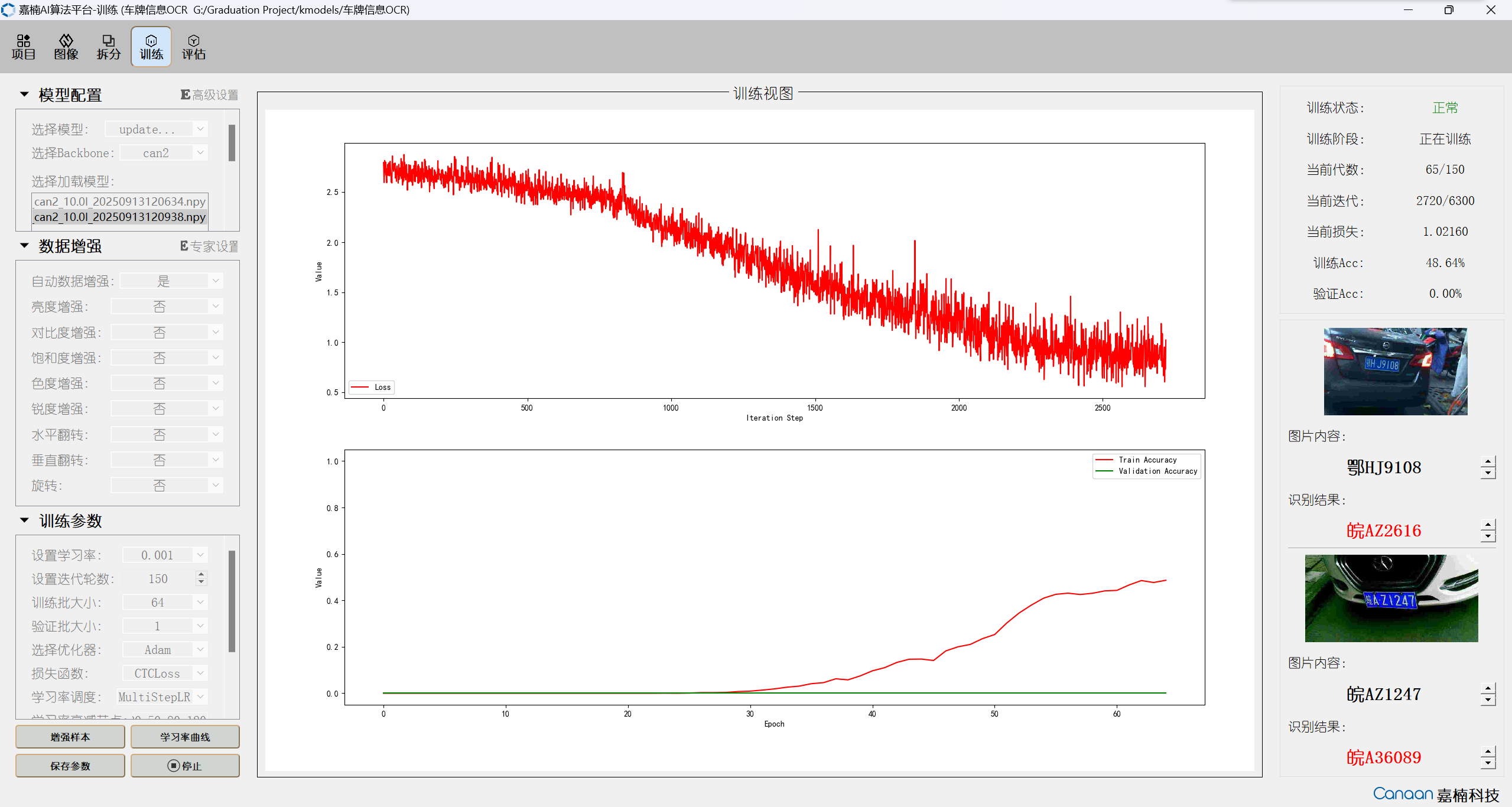Screen dimensions: 1512x807
Task: Select model file can2_10.0l_20250913120634.npy
Action: click(119, 201)
